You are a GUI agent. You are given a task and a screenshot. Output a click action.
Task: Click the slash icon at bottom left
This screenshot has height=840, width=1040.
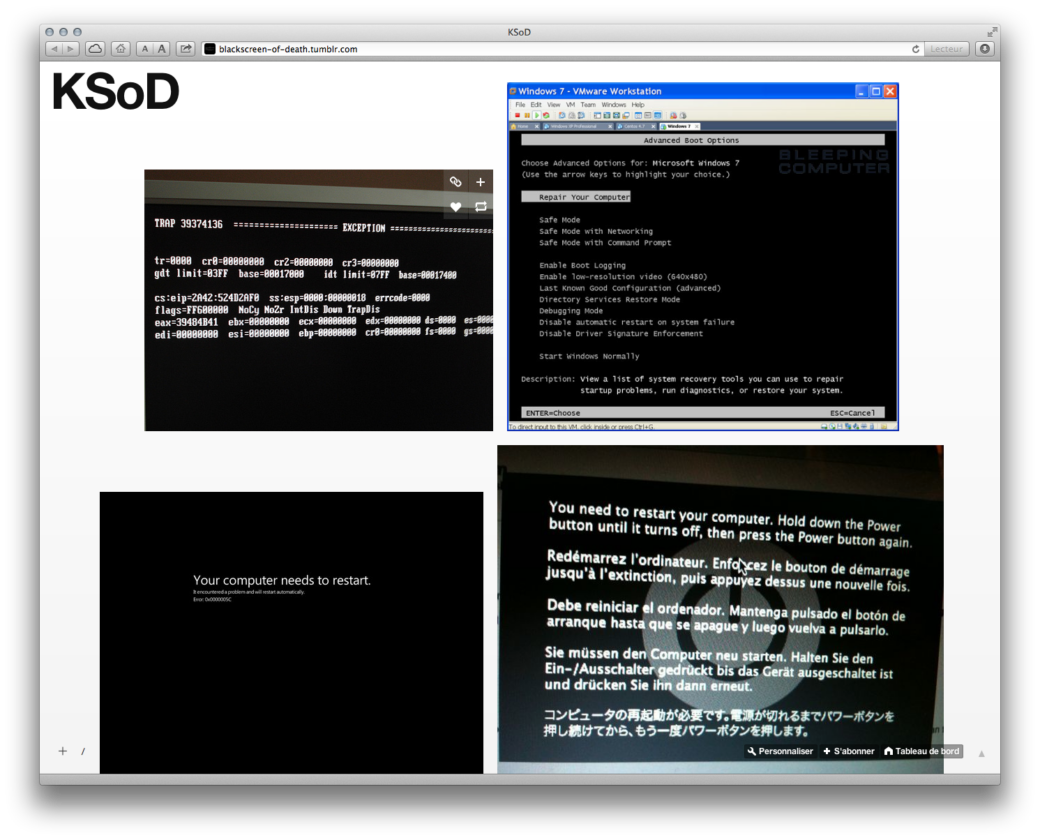(83, 751)
